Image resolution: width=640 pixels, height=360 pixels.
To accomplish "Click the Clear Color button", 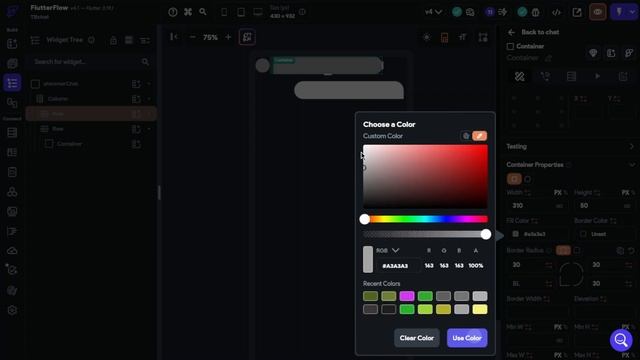I will pyautogui.click(x=417, y=338).
